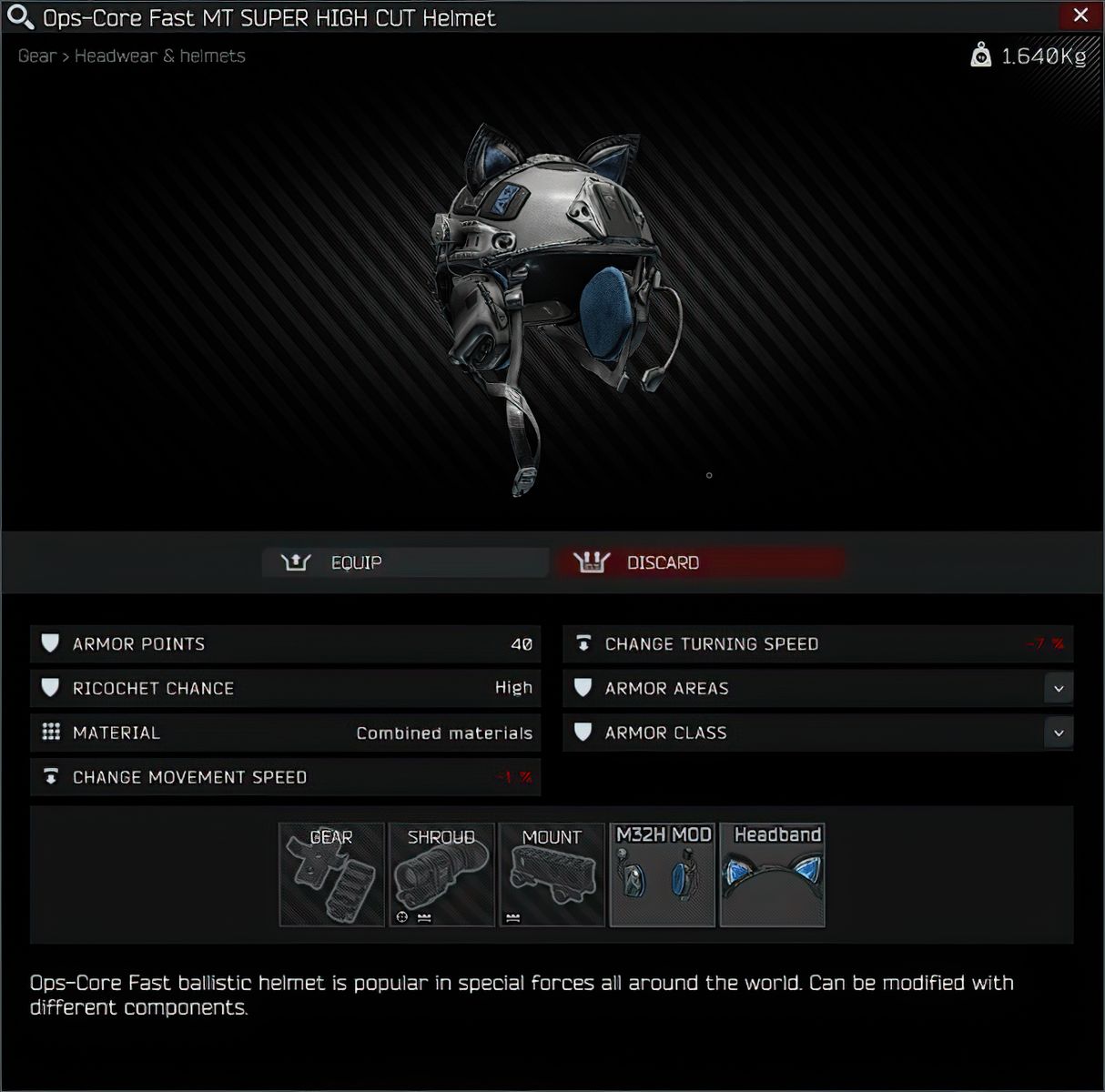Select the MOUNT mod slot

(552, 875)
